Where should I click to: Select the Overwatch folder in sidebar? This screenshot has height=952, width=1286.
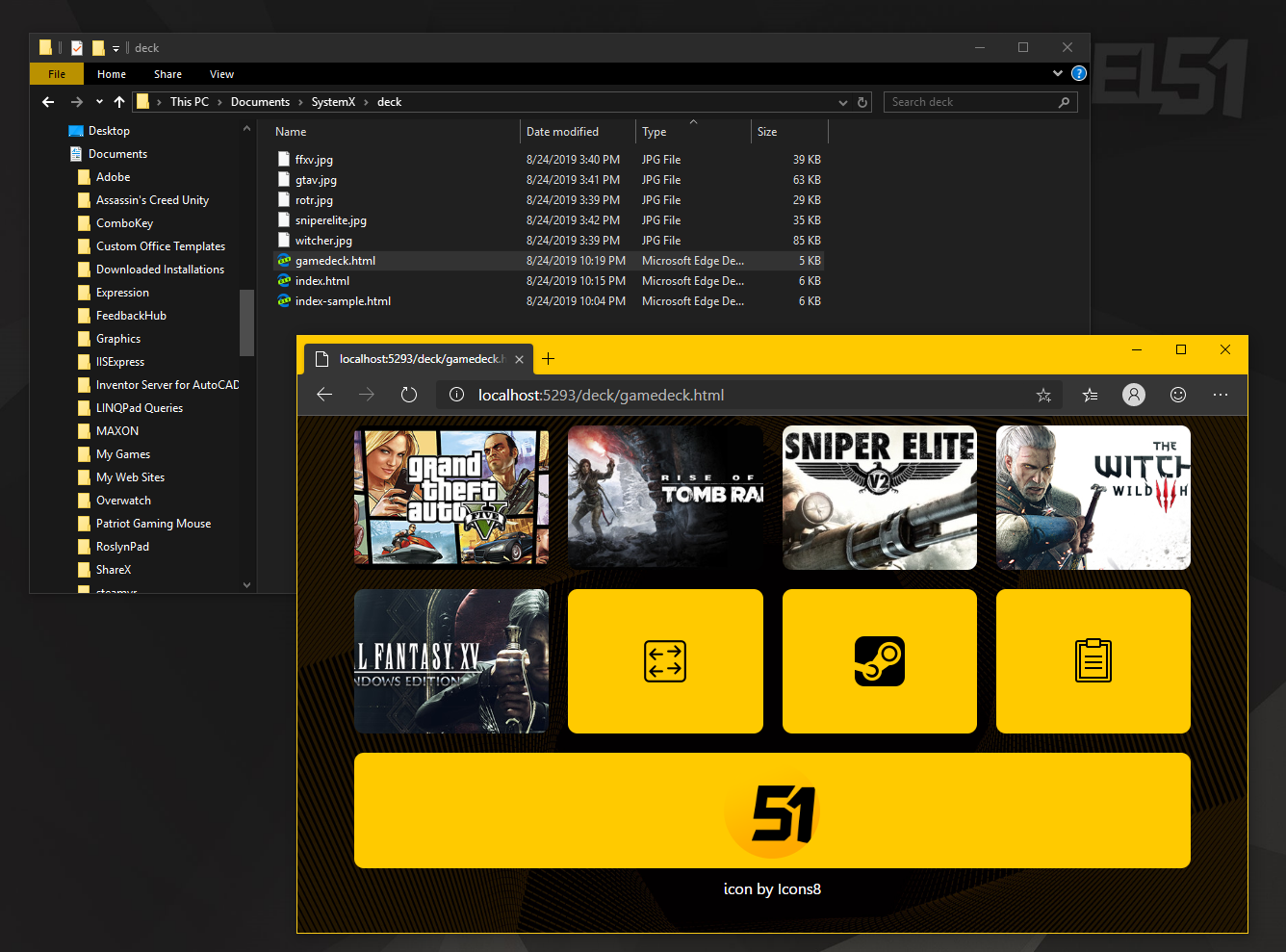pyautogui.click(x=123, y=501)
